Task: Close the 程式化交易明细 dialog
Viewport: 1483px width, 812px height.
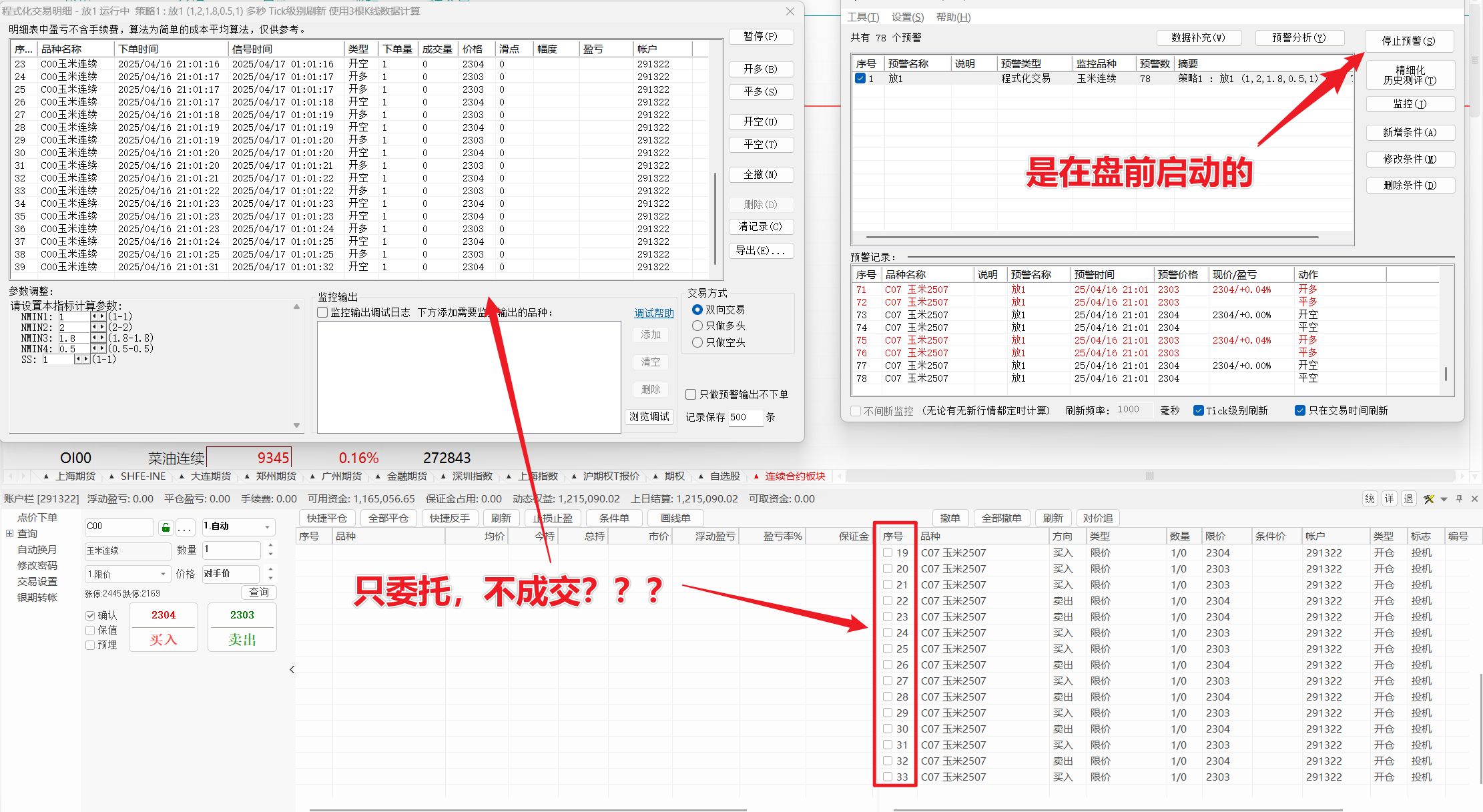Action: pyautogui.click(x=790, y=11)
